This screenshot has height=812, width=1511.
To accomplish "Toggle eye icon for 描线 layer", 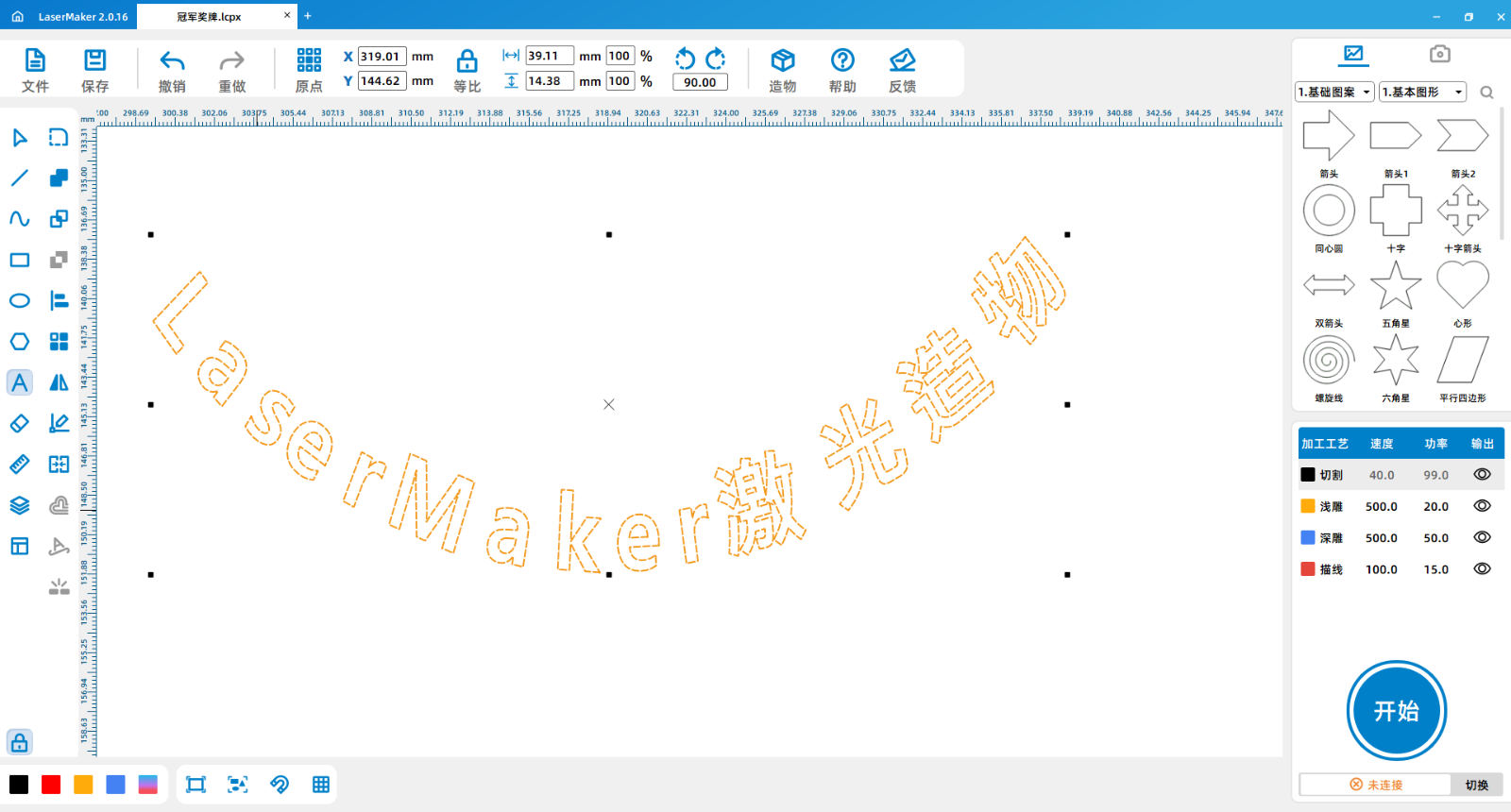I will [x=1482, y=569].
